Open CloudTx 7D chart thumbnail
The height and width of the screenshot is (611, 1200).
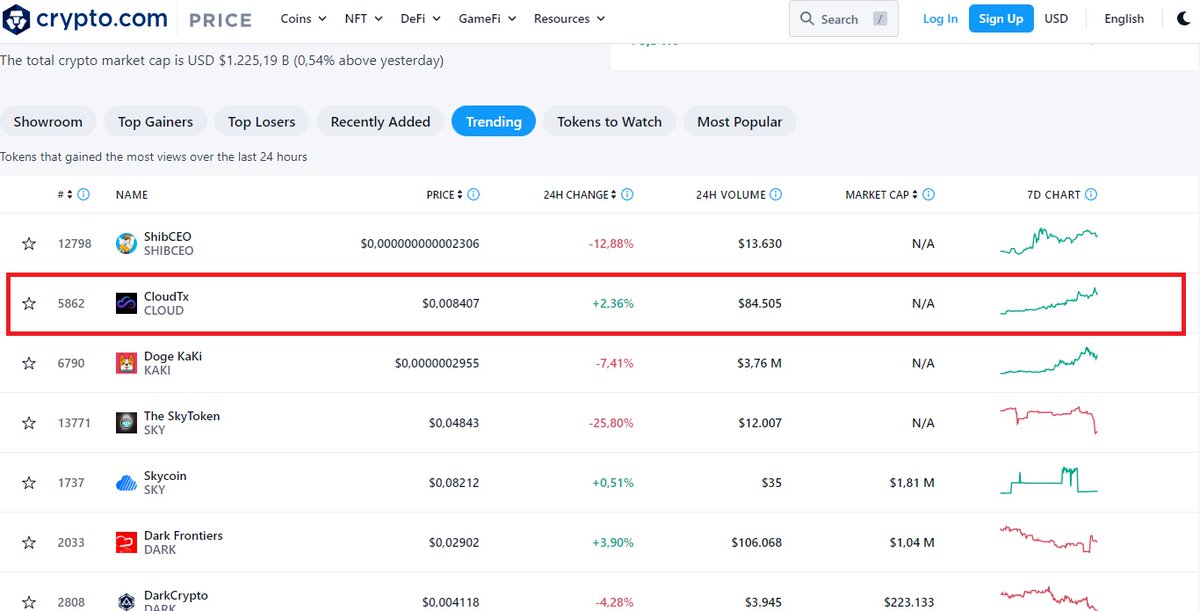pos(1049,301)
